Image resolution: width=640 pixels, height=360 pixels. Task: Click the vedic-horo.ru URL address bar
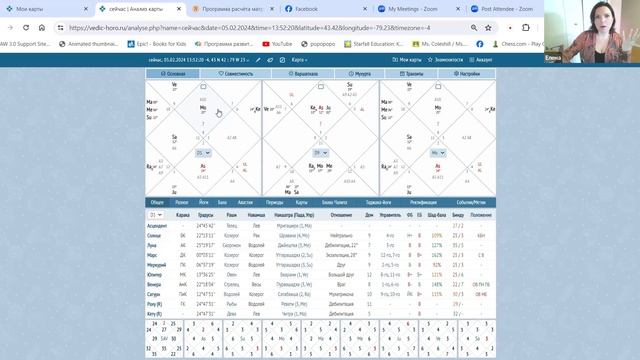point(249,28)
